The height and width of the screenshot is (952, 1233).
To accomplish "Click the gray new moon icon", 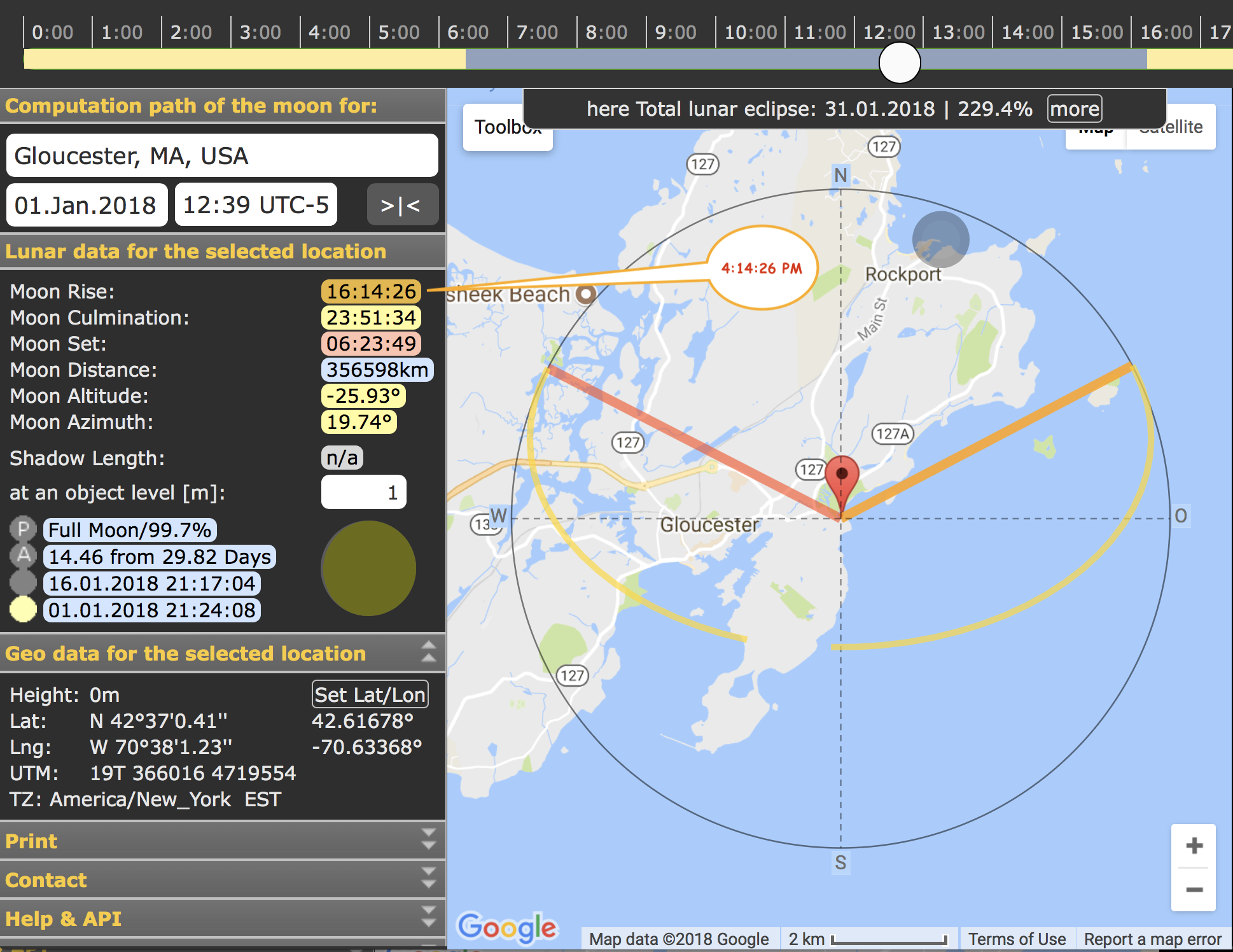I will coord(23,583).
